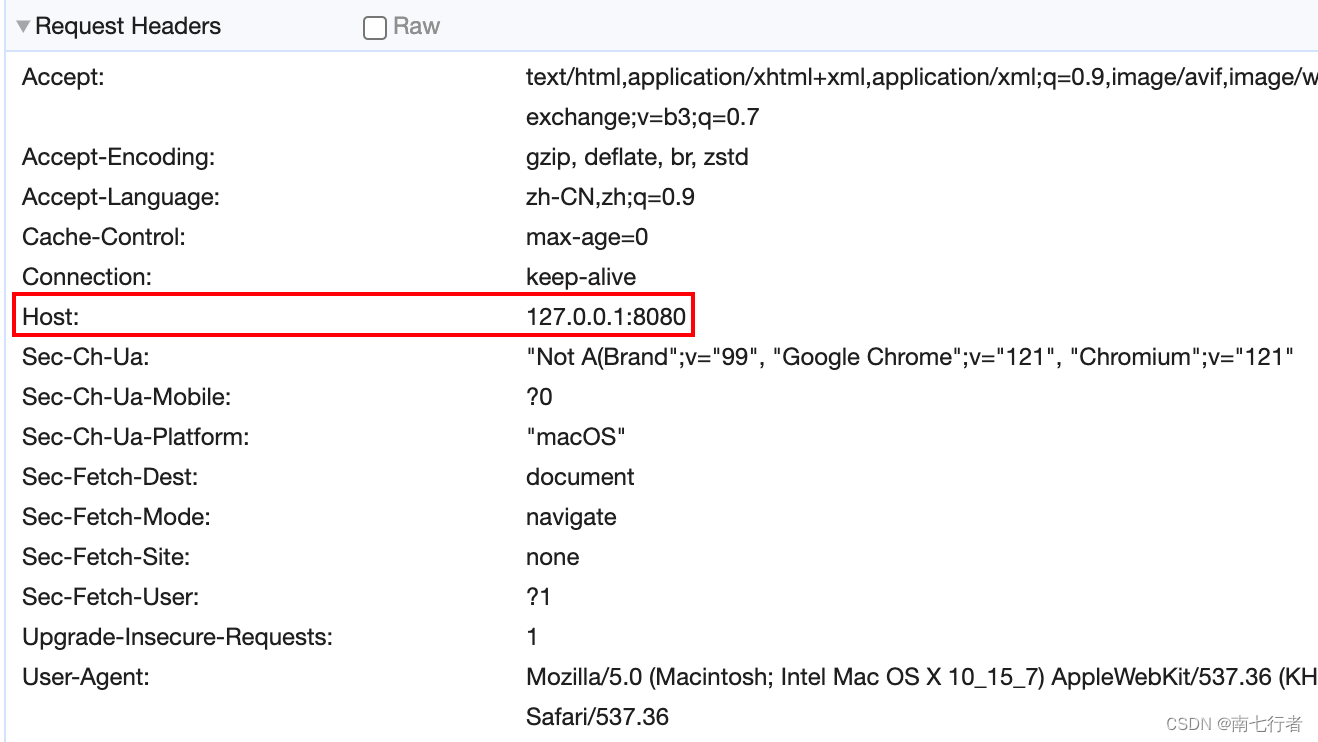Click the Request Headers section title
1318x742 pixels.
128,26
